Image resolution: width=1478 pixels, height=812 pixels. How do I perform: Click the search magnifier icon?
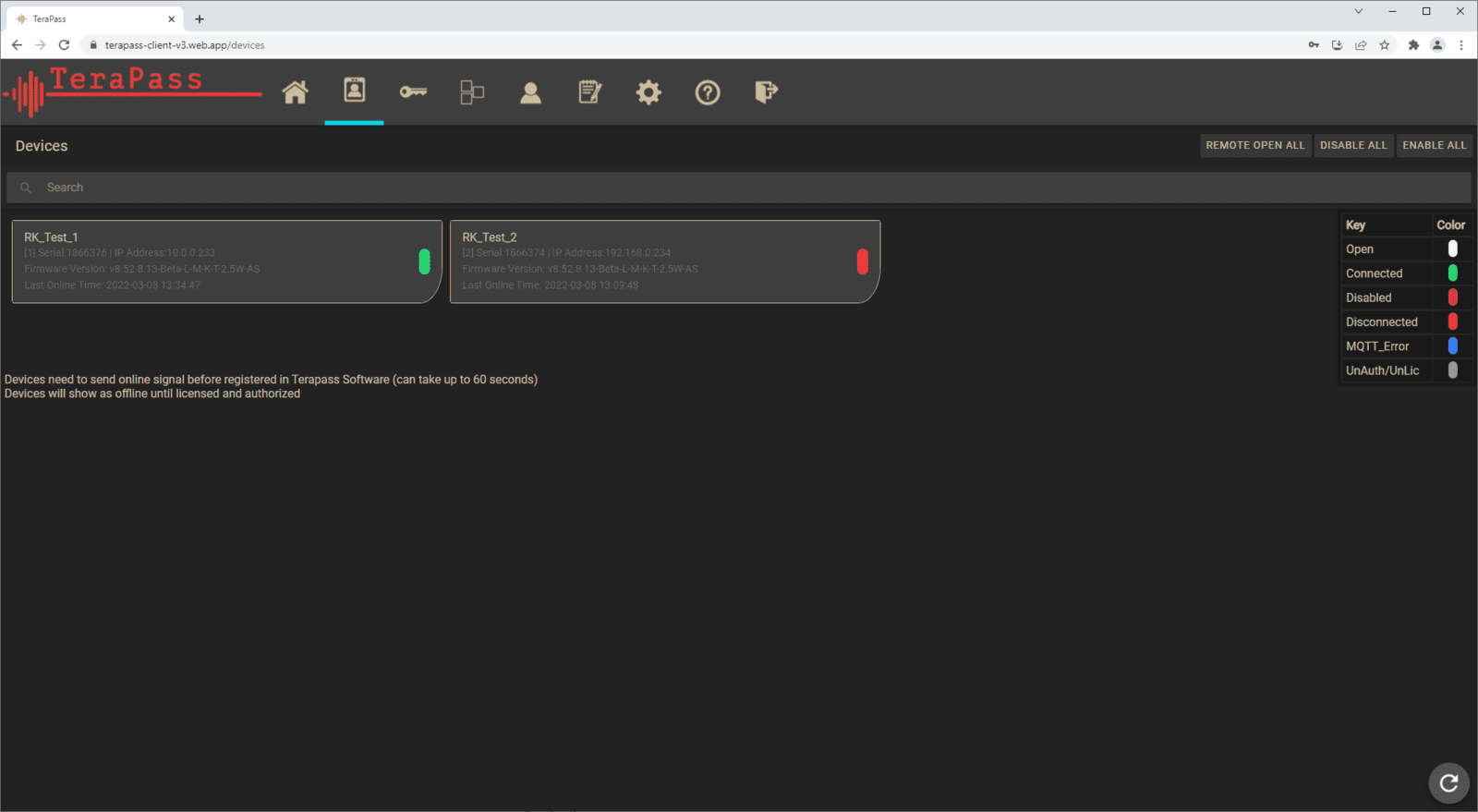pyautogui.click(x=26, y=188)
